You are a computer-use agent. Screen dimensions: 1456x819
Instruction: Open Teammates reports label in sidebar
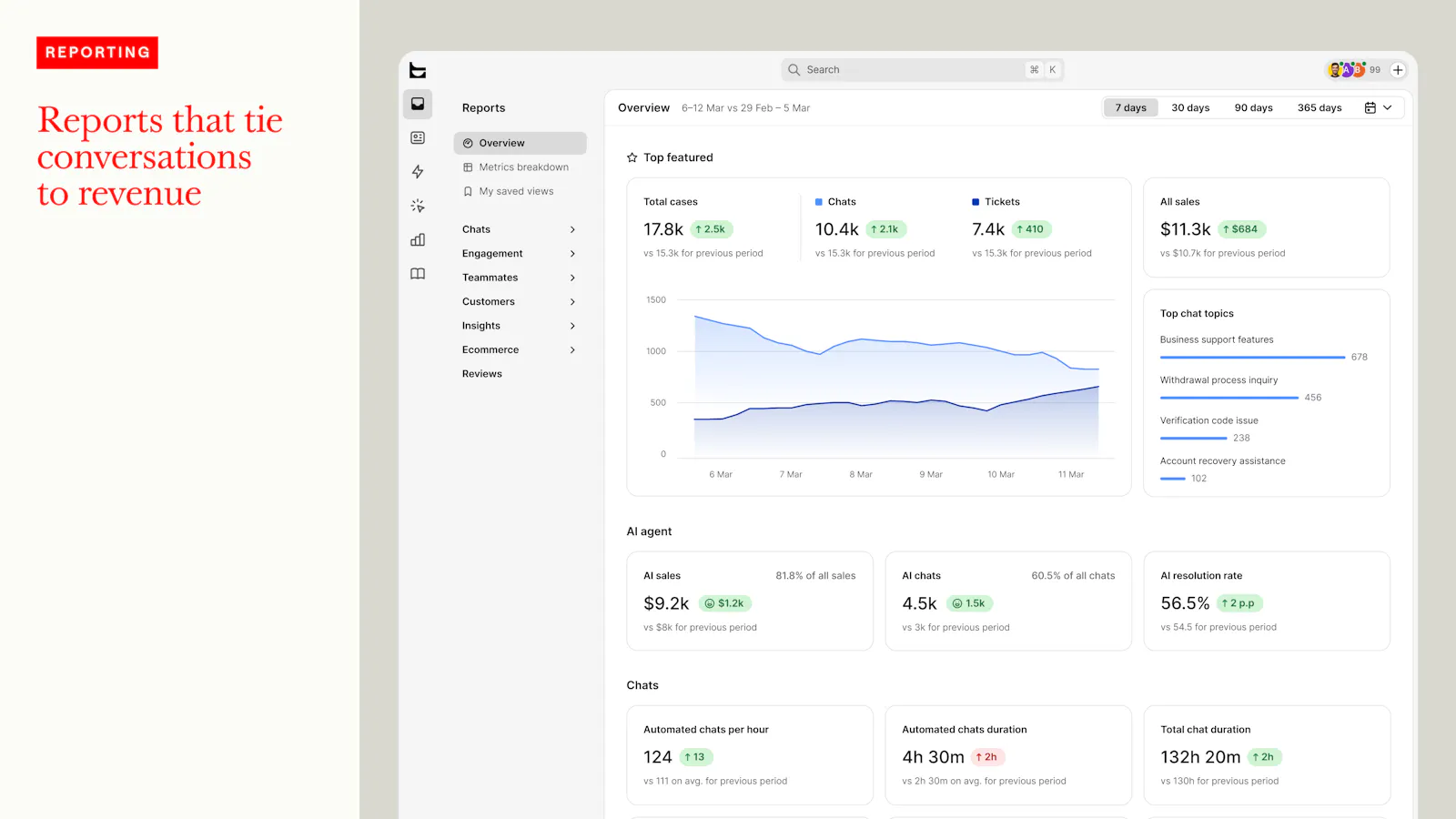(490, 278)
